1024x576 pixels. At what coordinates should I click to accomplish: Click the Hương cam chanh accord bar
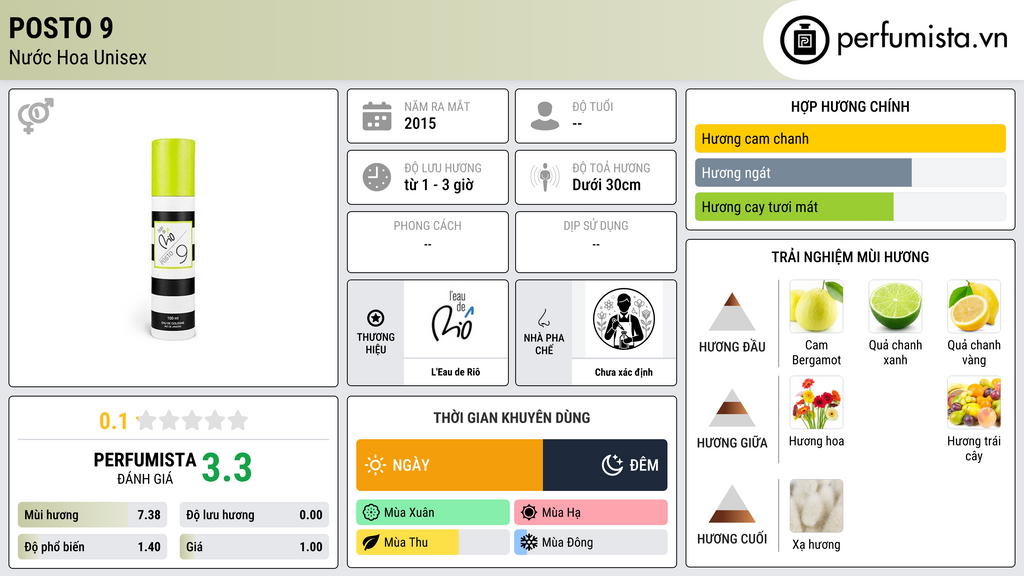point(850,138)
